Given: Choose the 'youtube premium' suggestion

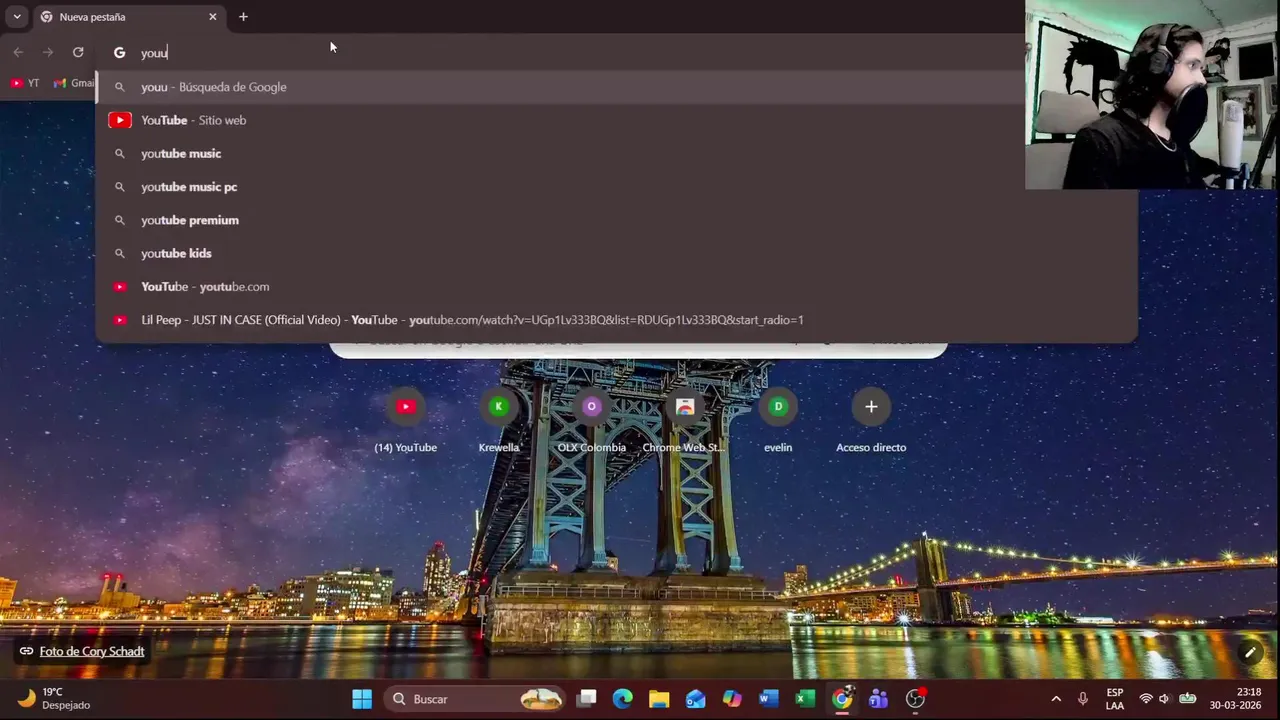Looking at the screenshot, I should 616,220.
